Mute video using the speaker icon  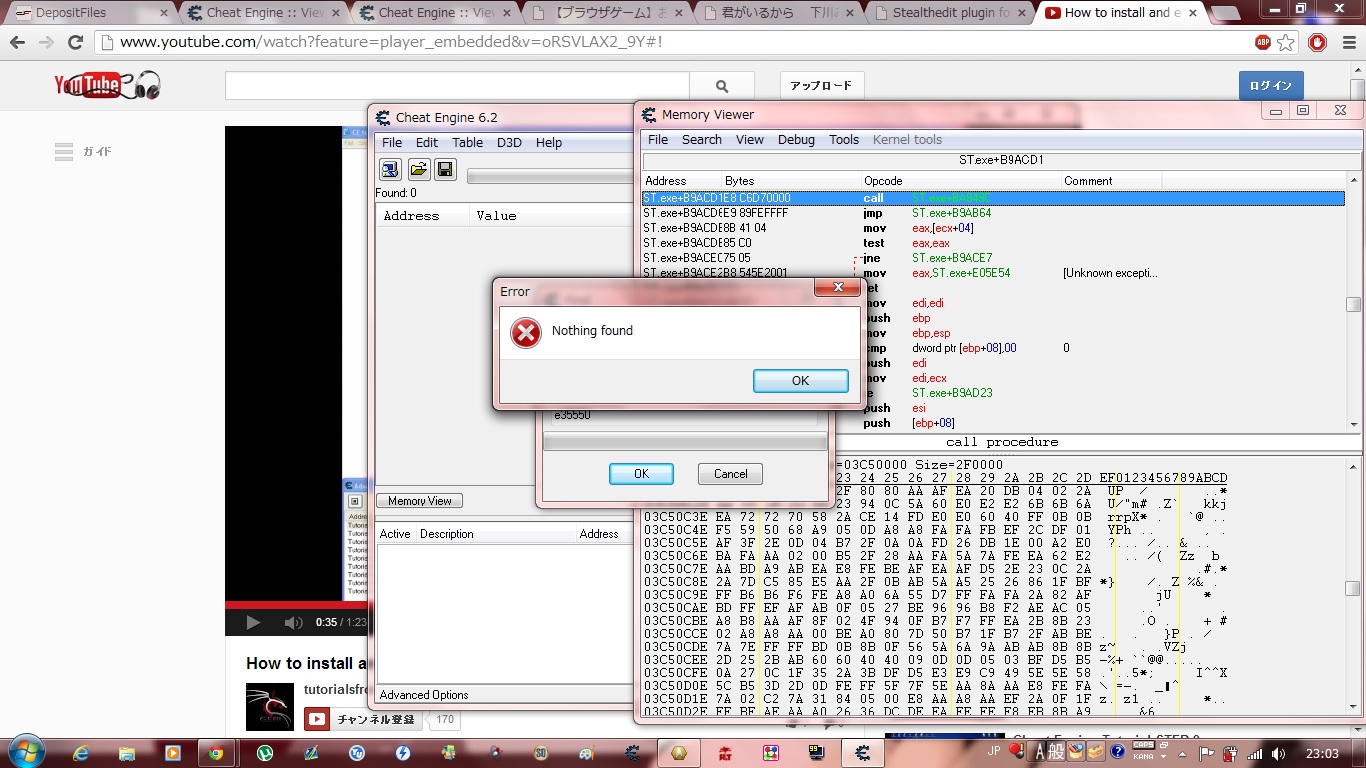[293, 622]
